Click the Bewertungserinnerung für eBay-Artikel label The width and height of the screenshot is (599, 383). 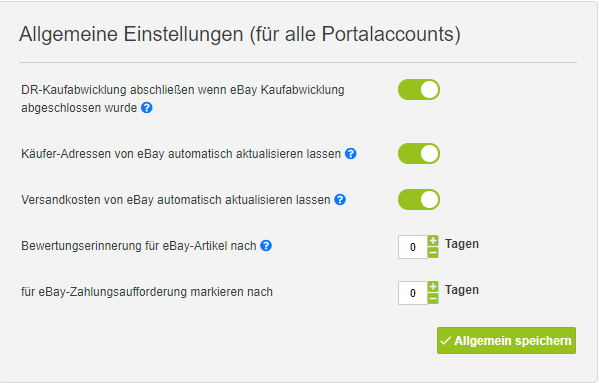click(139, 246)
